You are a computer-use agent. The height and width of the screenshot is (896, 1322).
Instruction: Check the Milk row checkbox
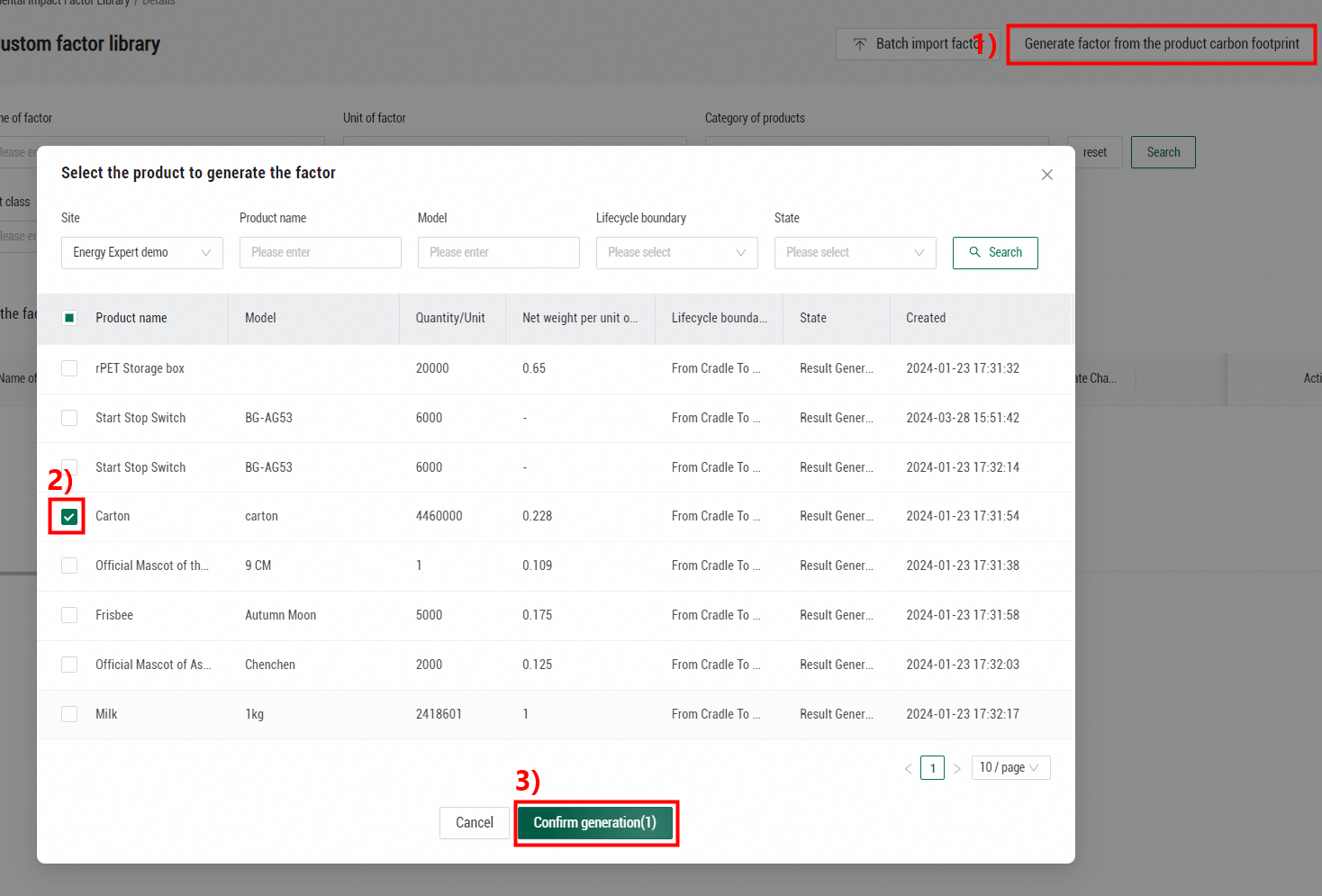click(69, 714)
